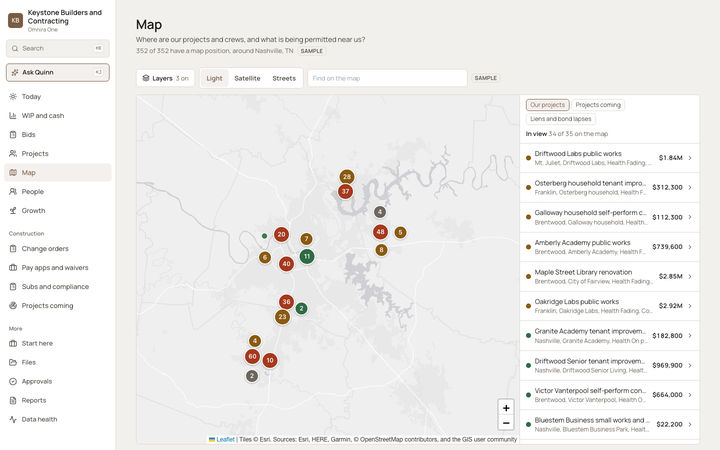The height and width of the screenshot is (450, 720).
Task: Click the Layers stack icon
Action: (146, 78)
